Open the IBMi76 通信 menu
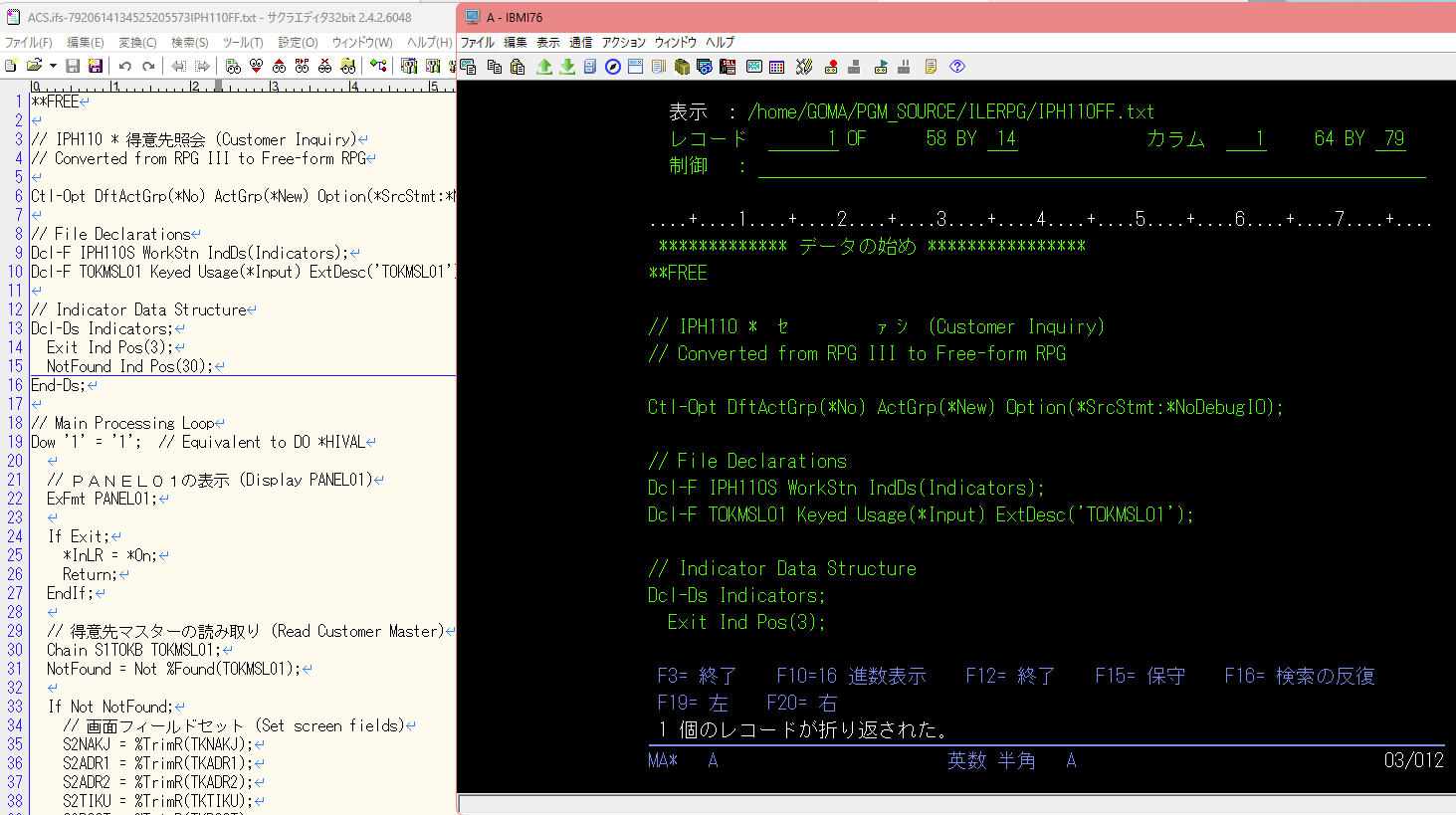 [581, 42]
